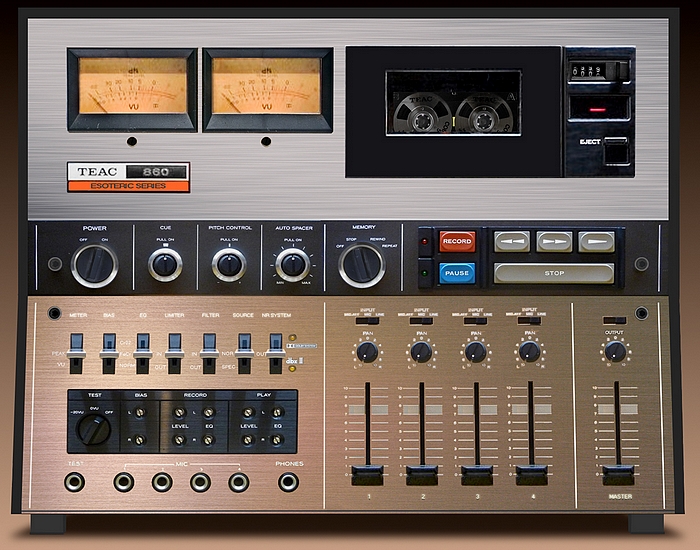The height and width of the screenshot is (550, 700).
Task: Turn the MEMORY selector knob
Action: pyautogui.click(x=362, y=265)
